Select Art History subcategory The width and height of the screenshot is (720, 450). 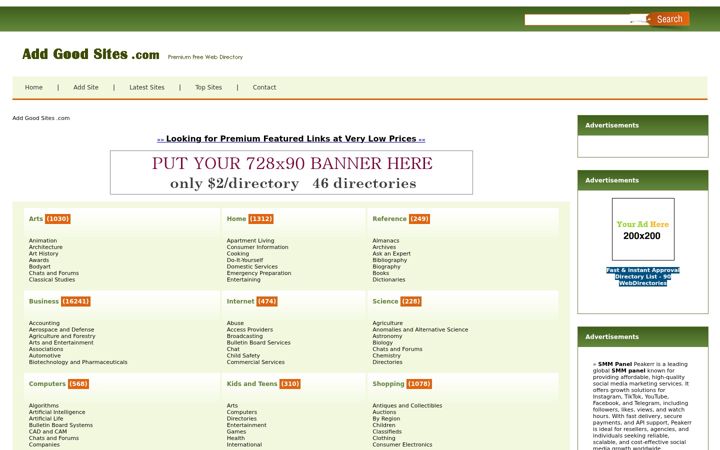click(44, 253)
